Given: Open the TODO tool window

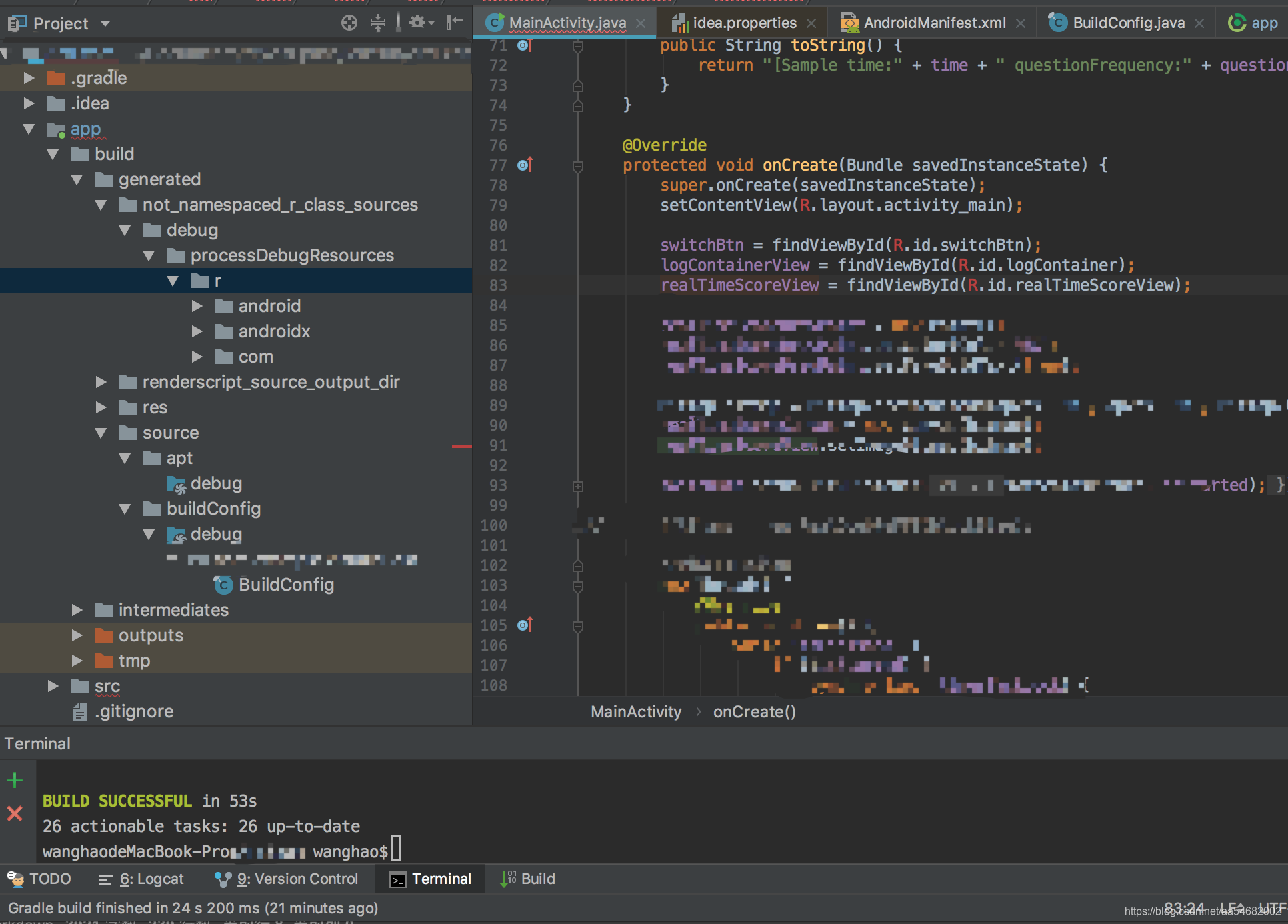Looking at the screenshot, I should [39, 879].
